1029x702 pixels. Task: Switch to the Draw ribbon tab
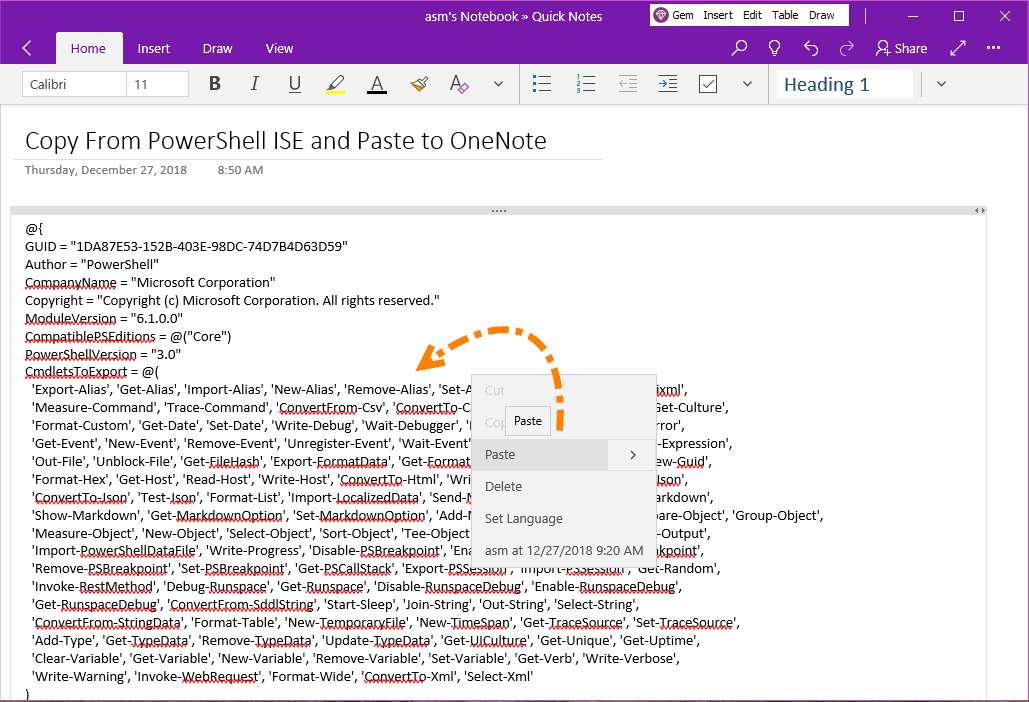pos(217,48)
